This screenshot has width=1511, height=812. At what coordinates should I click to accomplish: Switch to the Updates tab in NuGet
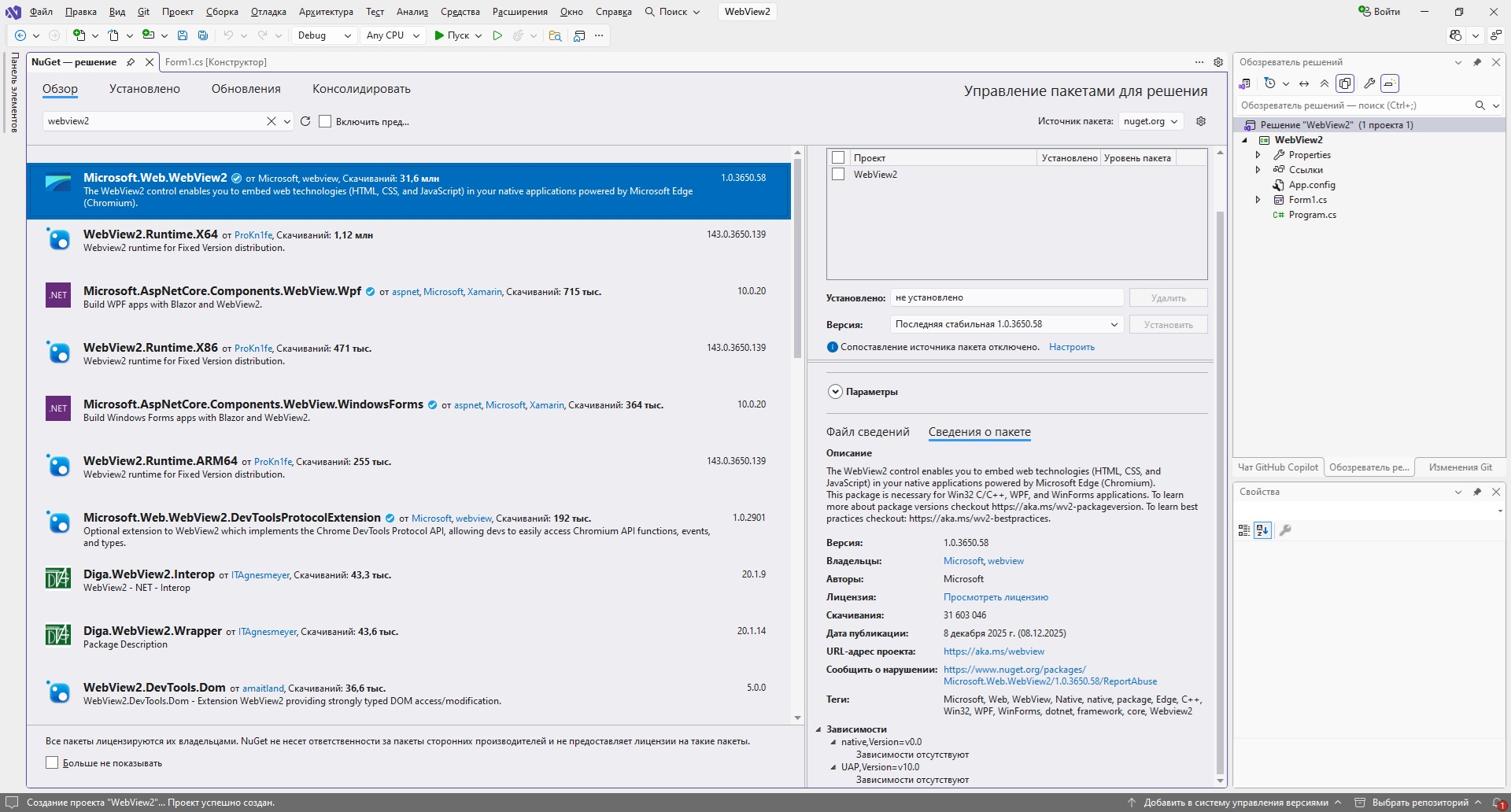tap(246, 89)
